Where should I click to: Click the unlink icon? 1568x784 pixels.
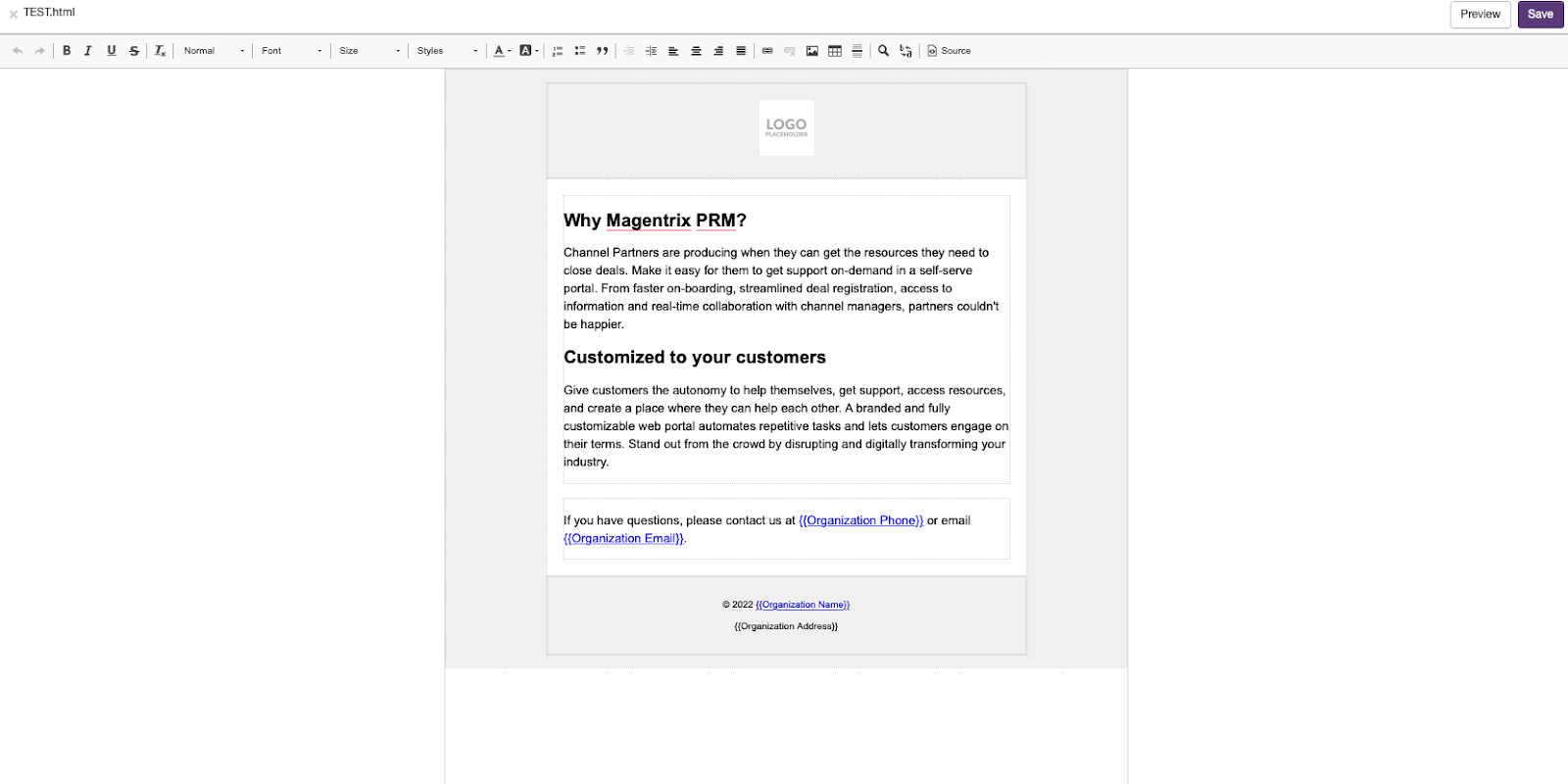coord(790,51)
